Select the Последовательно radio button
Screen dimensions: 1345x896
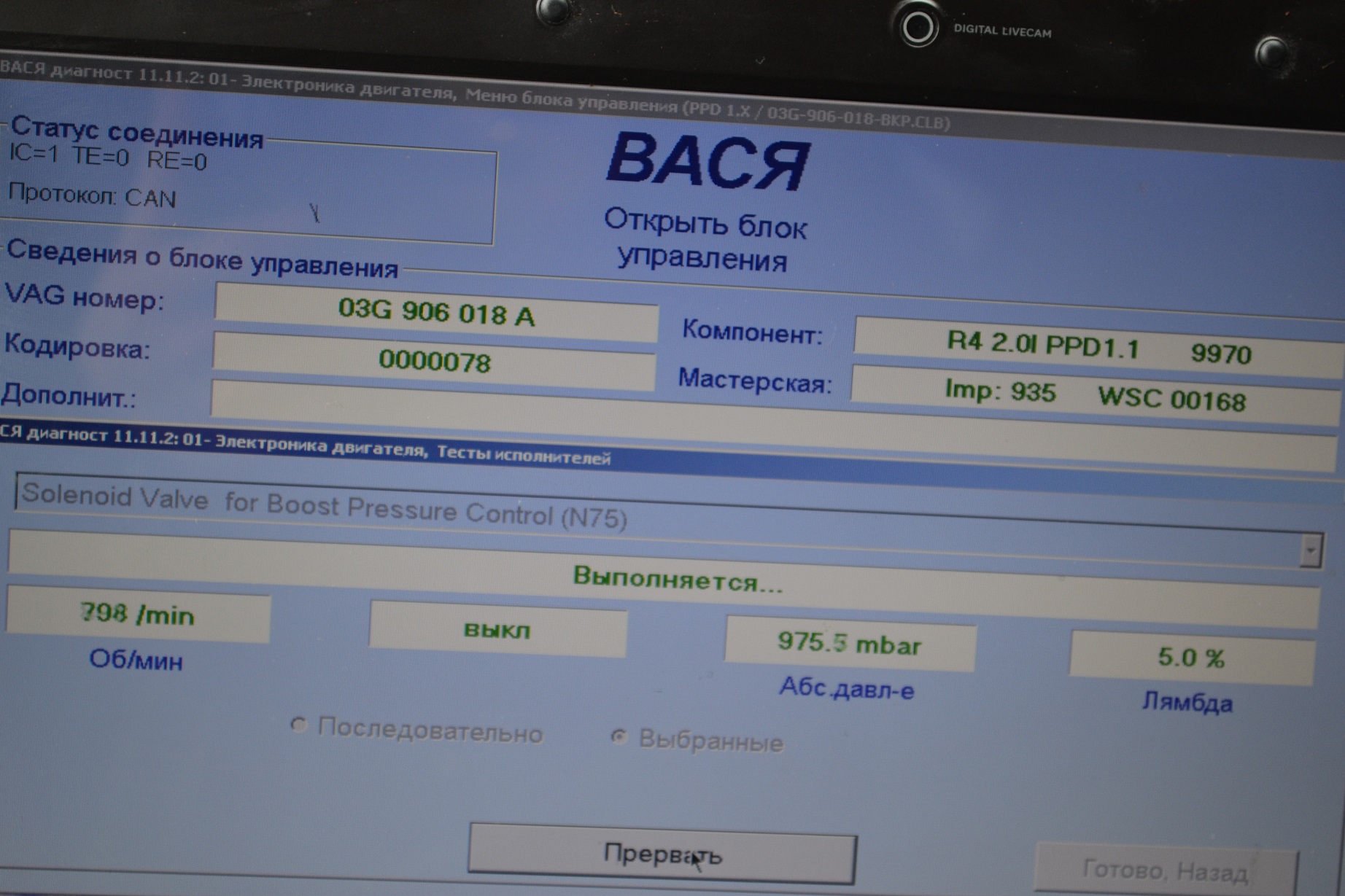coord(299,725)
